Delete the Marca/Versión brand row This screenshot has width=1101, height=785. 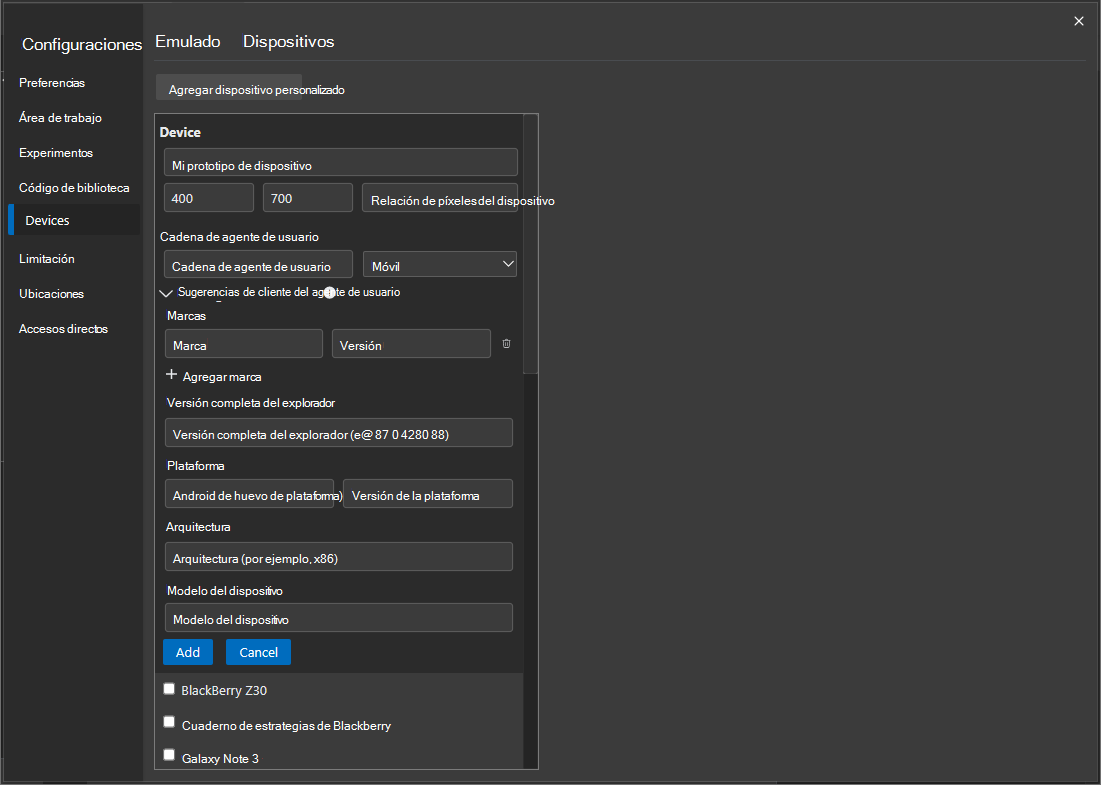pyautogui.click(x=506, y=343)
